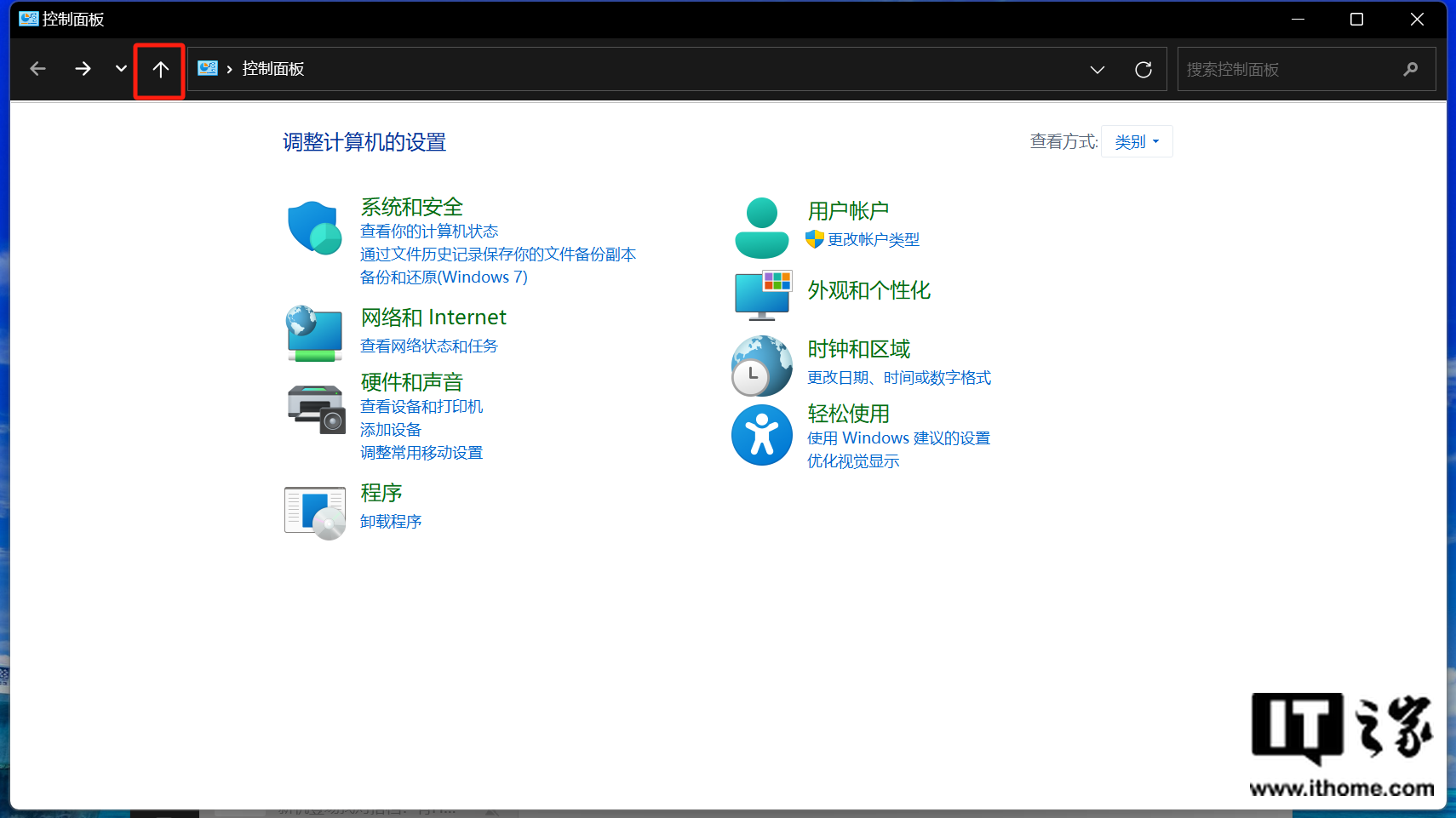The width and height of the screenshot is (1456, 818).
Task: Click the 程序 programs icon
Action: [315, 513]
